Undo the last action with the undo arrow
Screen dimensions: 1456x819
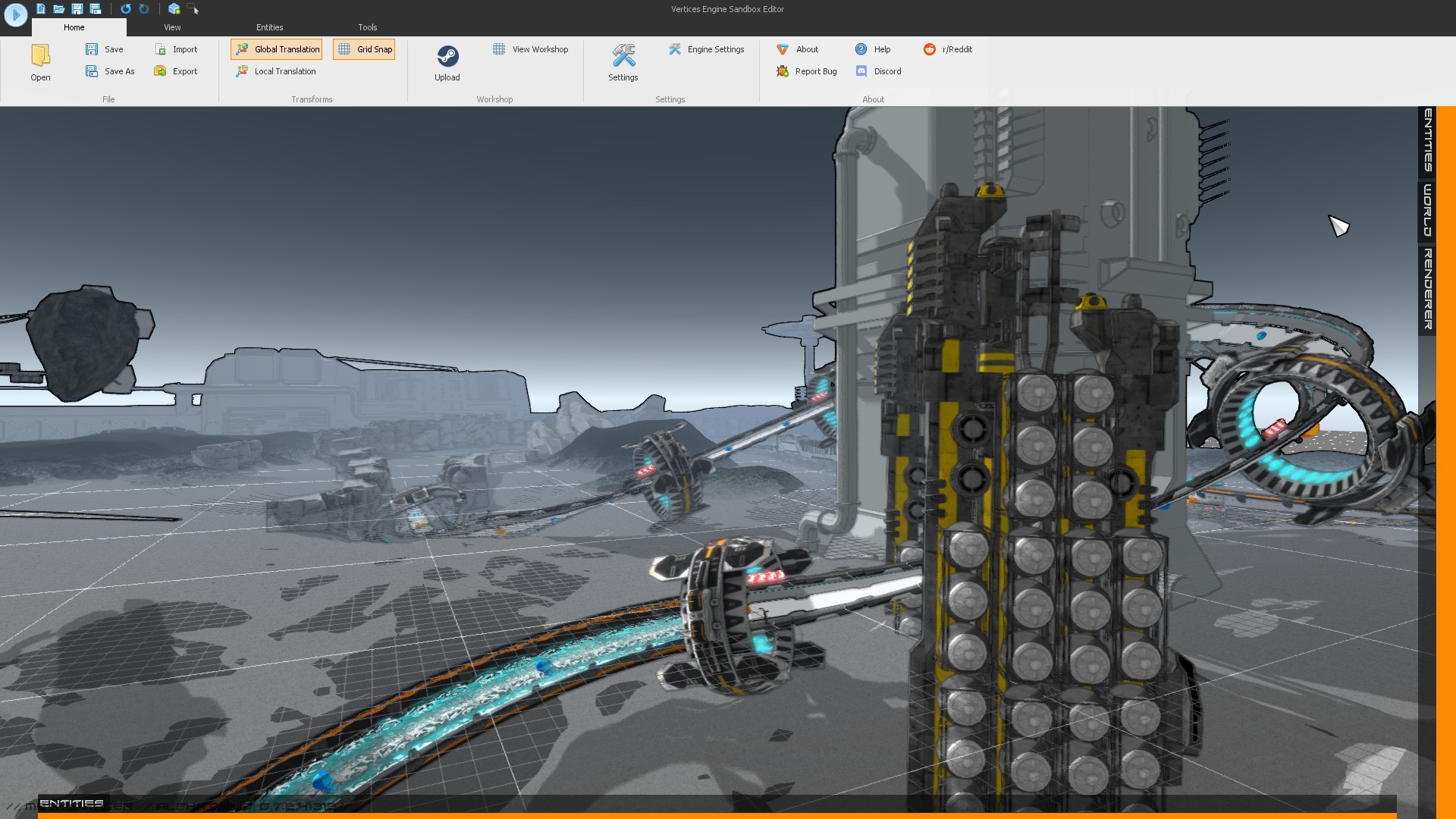(x=124, y=9)
